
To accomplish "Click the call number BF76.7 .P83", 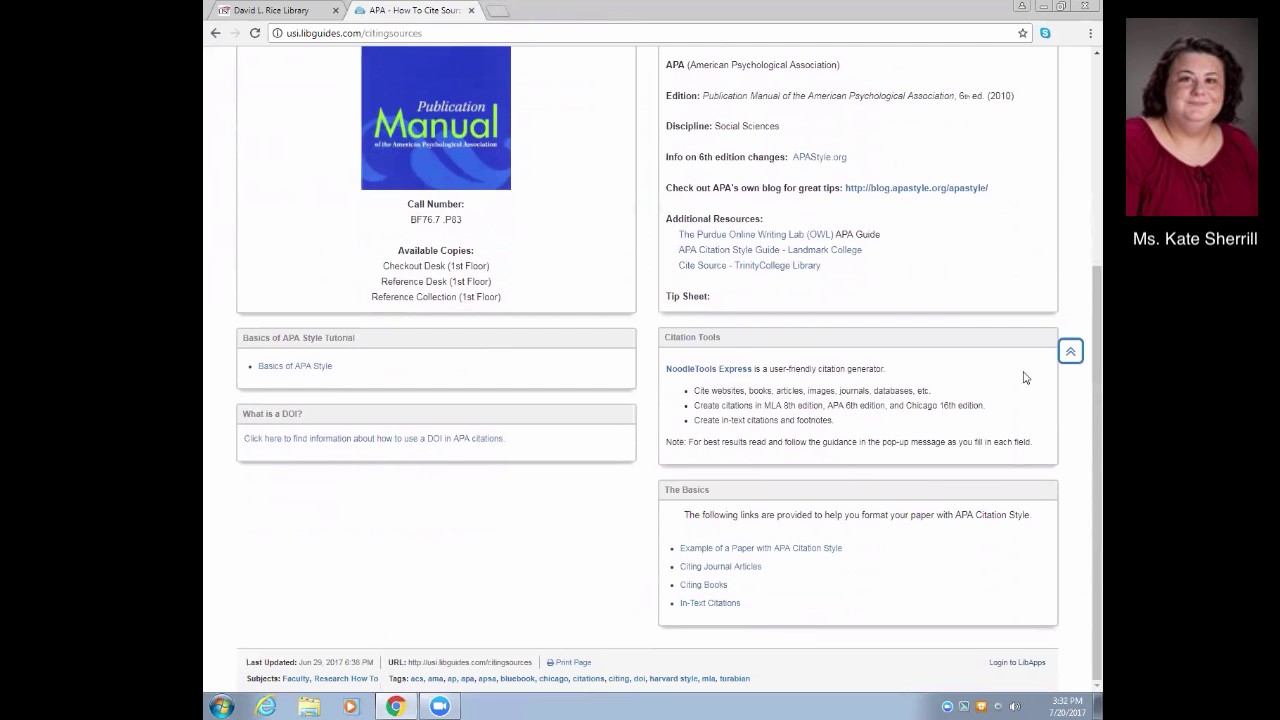I will click(x=436, y=220).
